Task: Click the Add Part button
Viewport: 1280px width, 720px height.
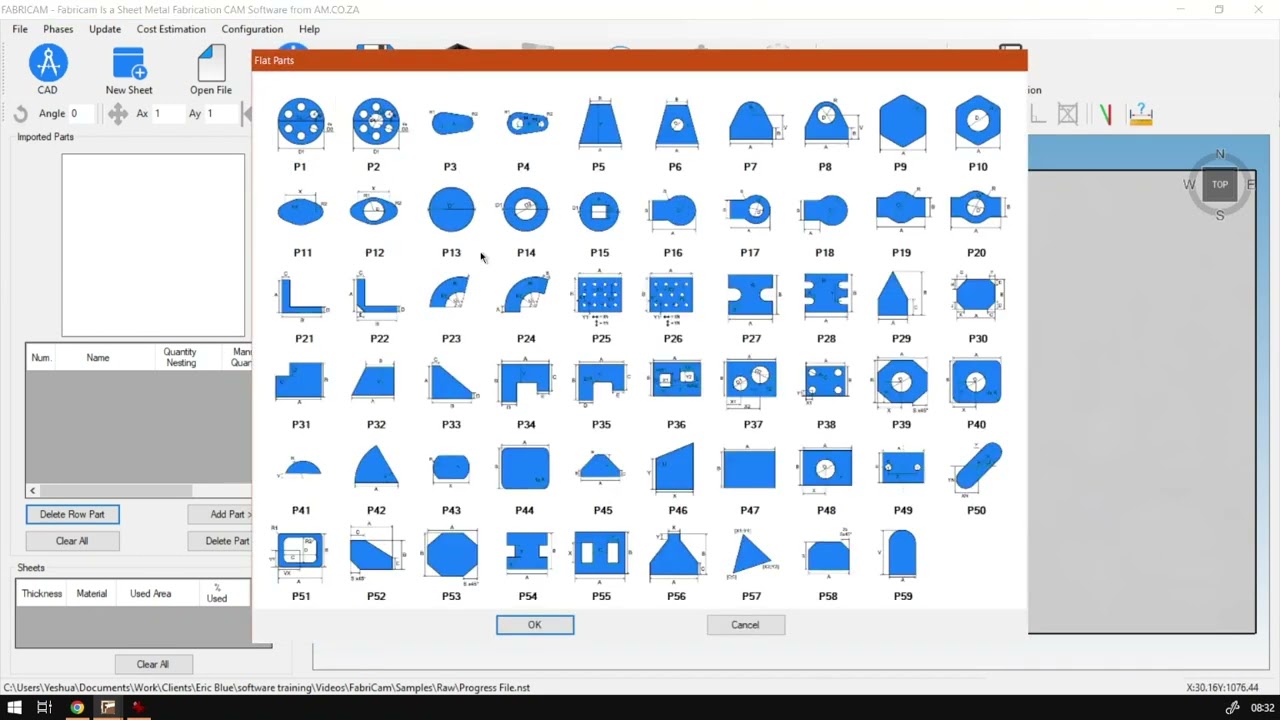Action: (220, 514)
